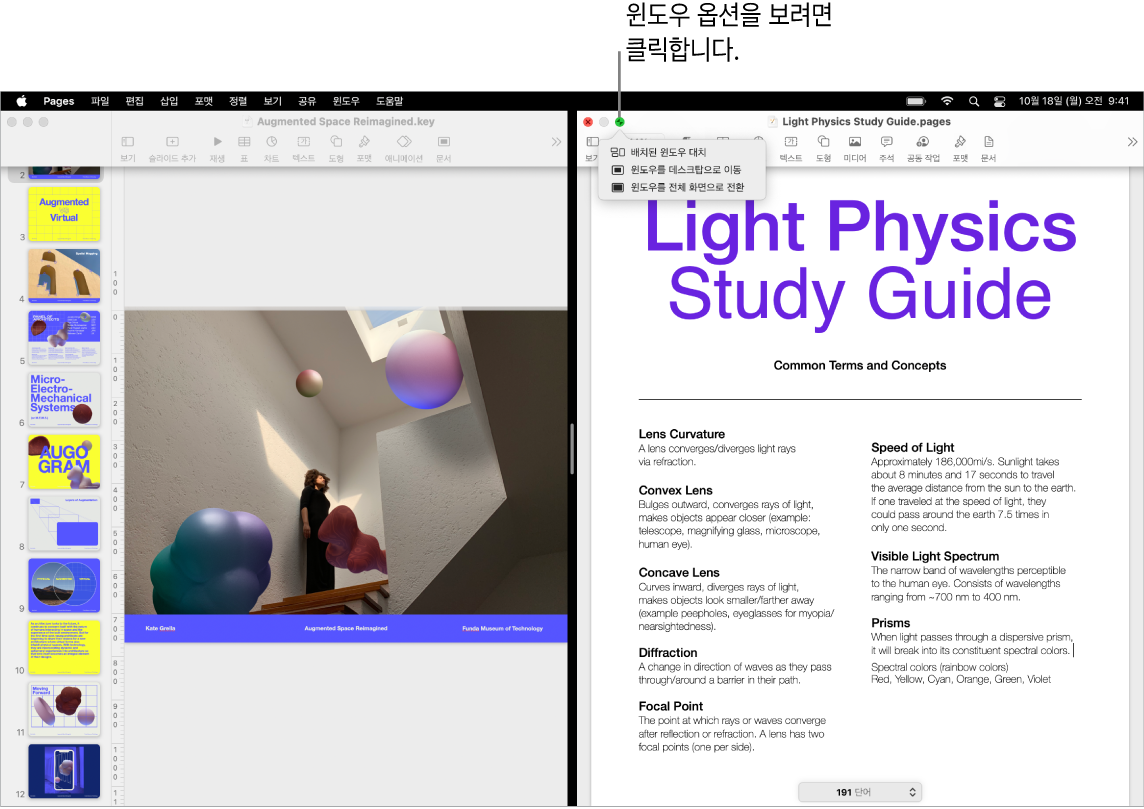Add a new slide with 슬라이드 추가
The image size is (1144, 809).
tap(171, 143)
